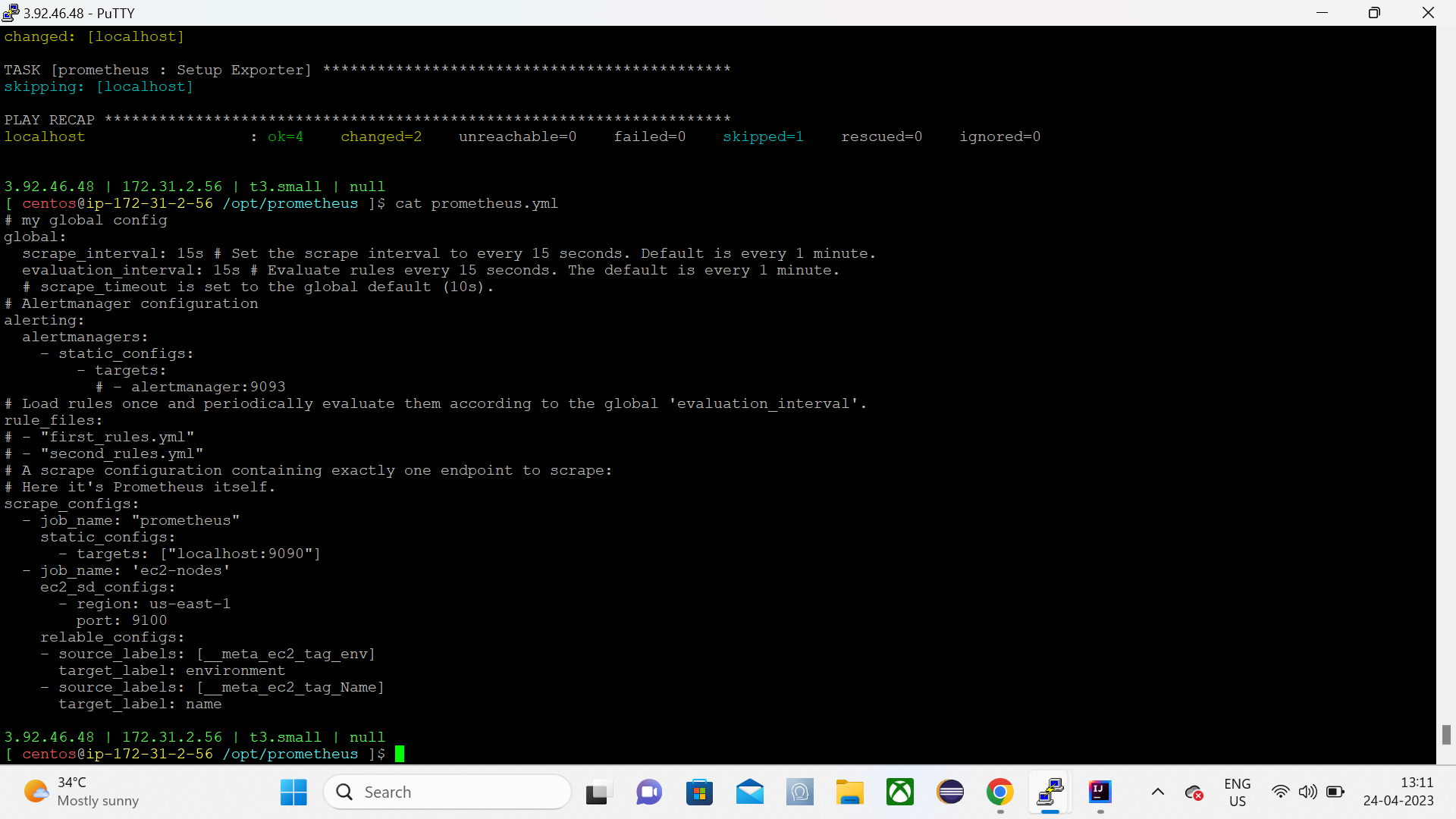Viewport: 1456px width, 819px height.
Task: Click inside the Search box
Action: tap(447, 792)
